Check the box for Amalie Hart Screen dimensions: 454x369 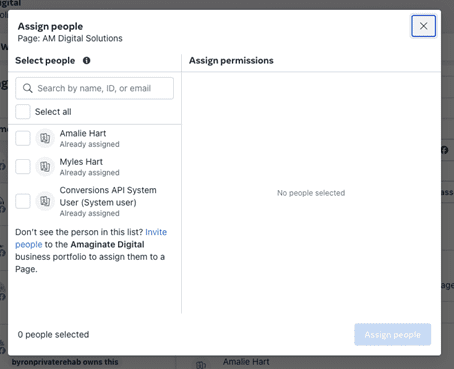23,138
